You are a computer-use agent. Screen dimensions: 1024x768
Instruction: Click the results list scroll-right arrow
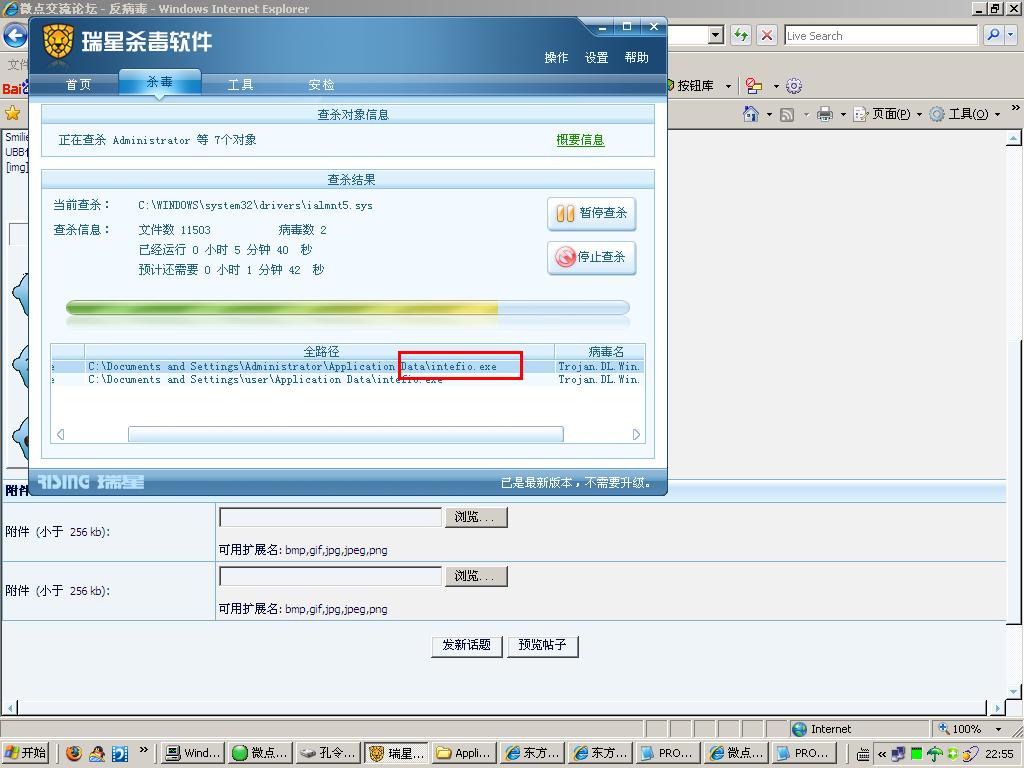coord(637,434)
